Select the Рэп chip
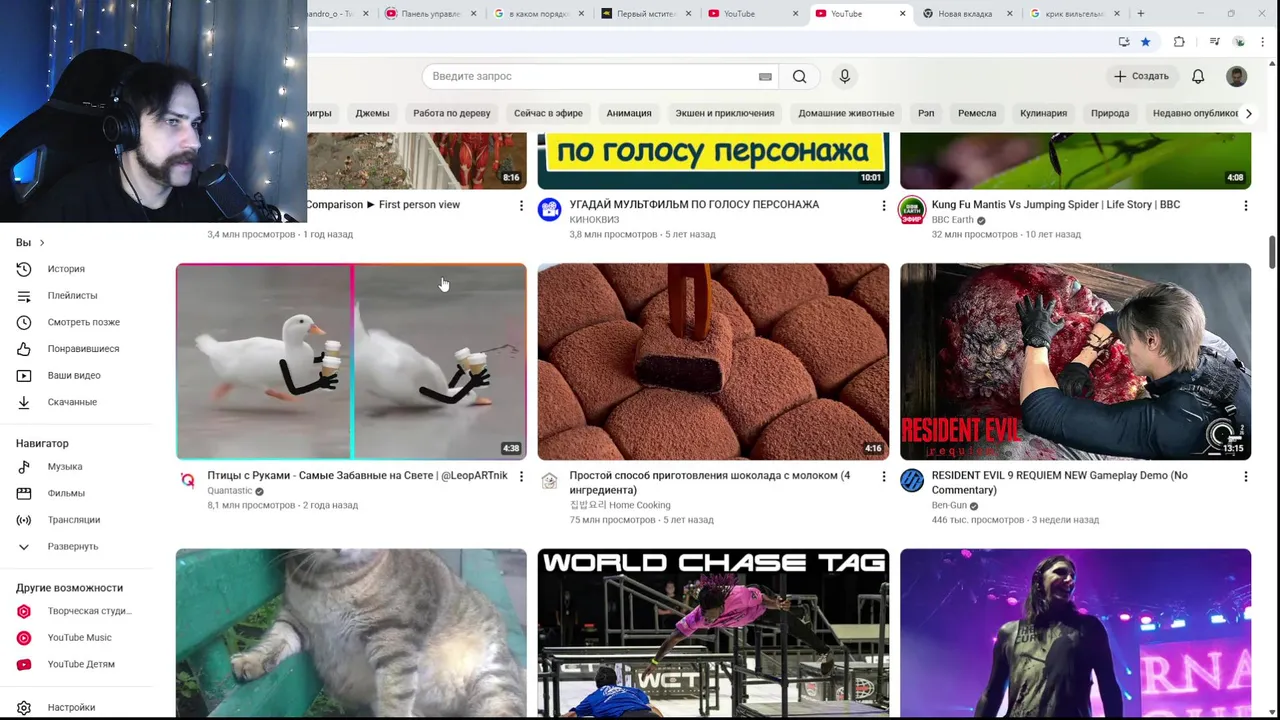 (926, 113)
